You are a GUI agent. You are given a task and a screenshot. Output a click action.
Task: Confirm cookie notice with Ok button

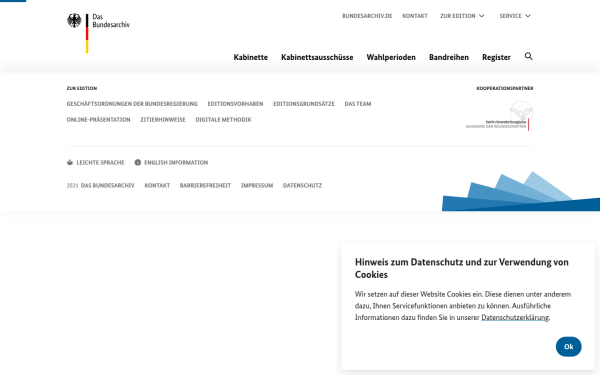coord(569,346)
